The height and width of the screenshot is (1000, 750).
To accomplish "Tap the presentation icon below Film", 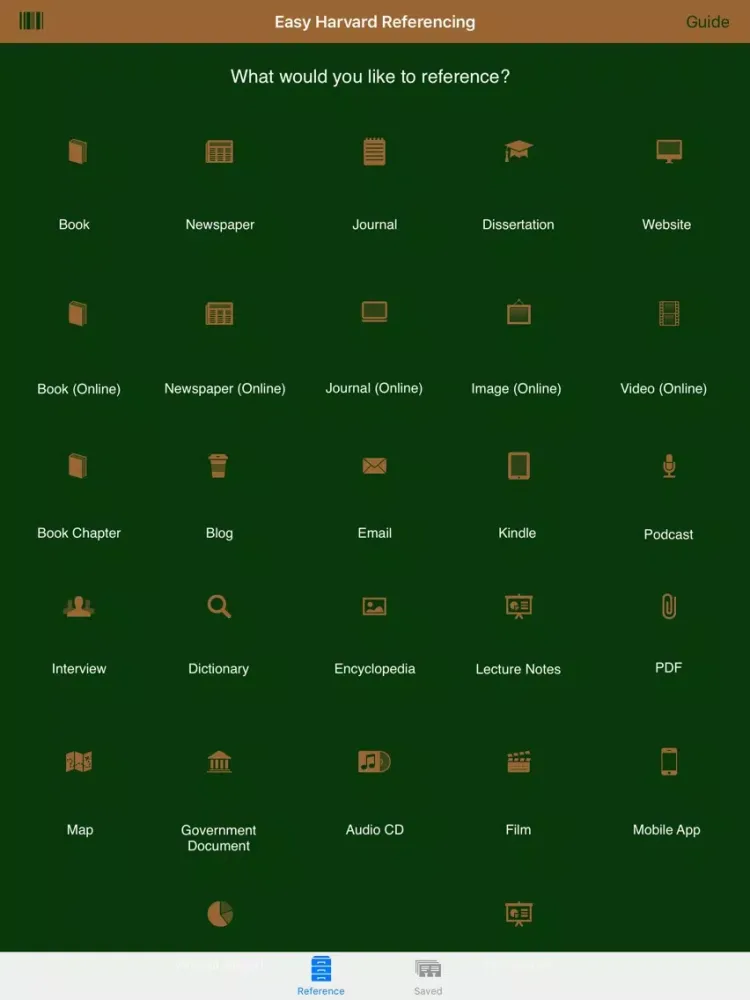I will tap(518, 914).
